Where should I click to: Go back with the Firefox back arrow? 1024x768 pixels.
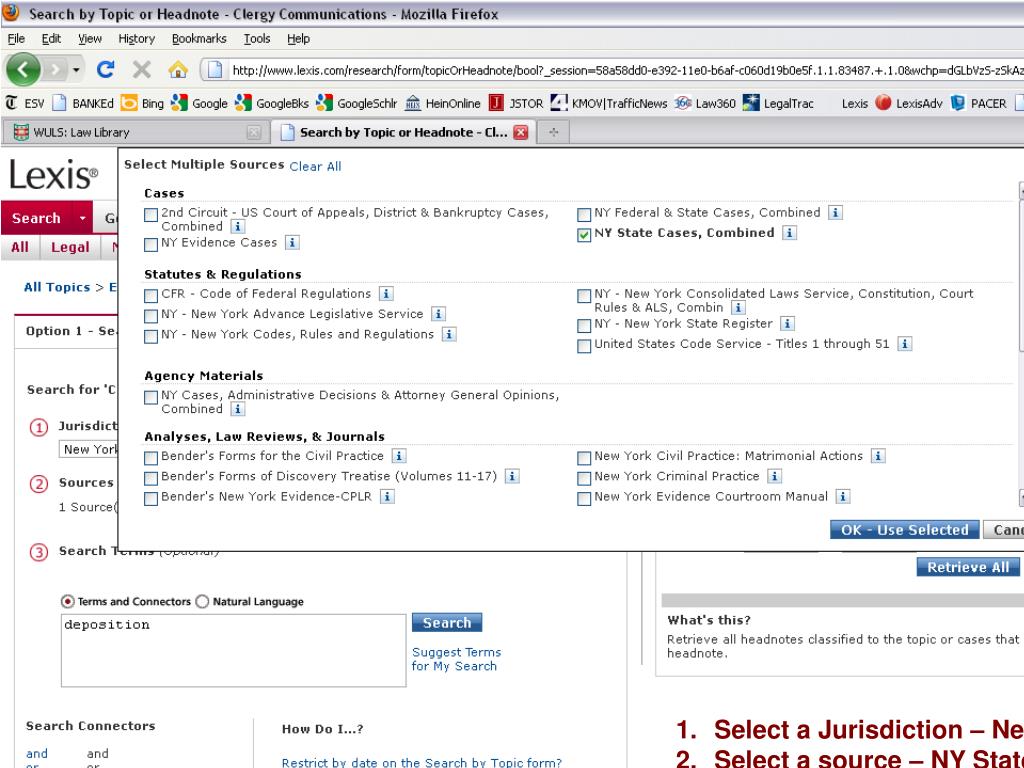(x=23, y=69)
